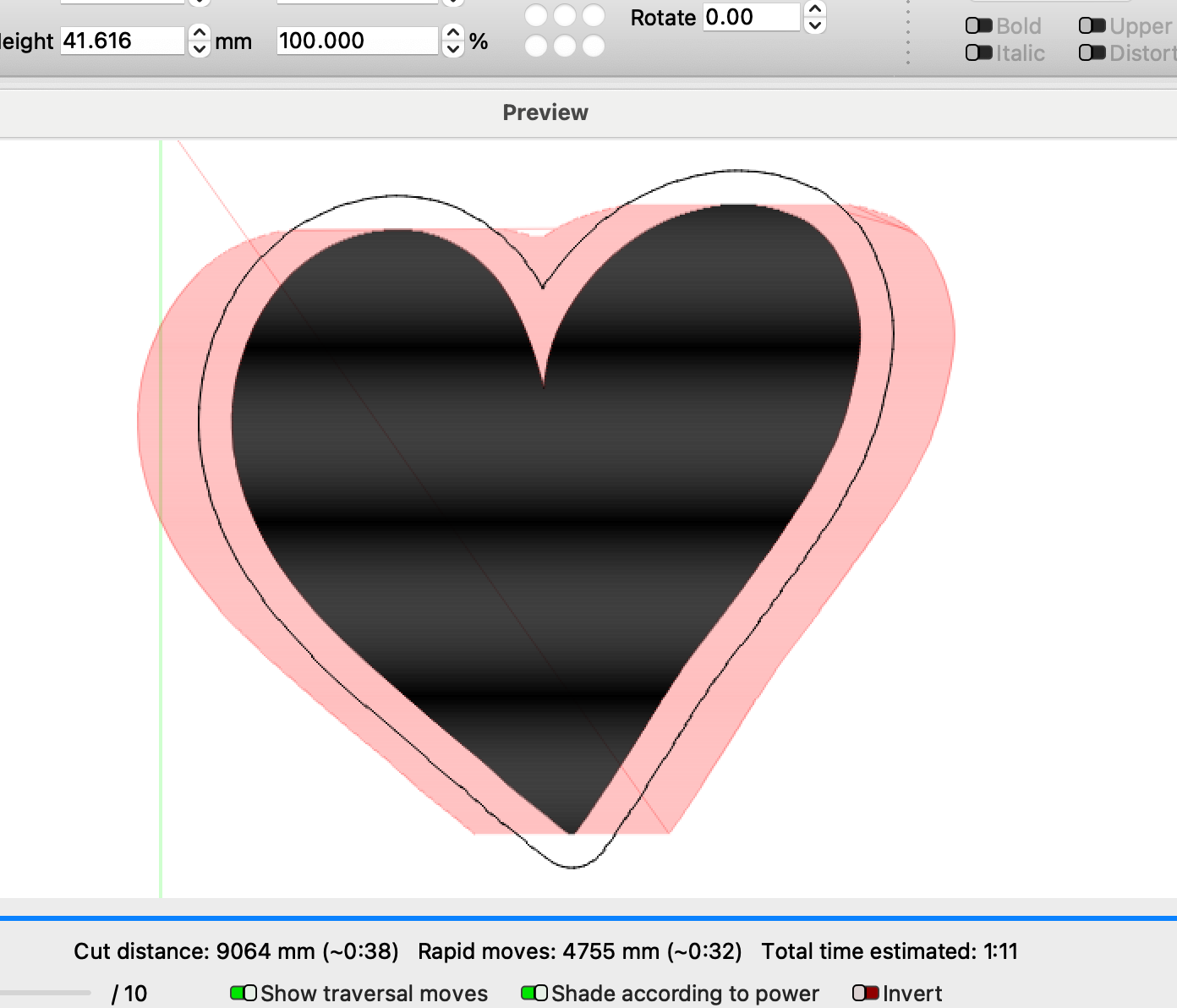
Task: Click the Height value field
Action: click(x=122, y=41)
